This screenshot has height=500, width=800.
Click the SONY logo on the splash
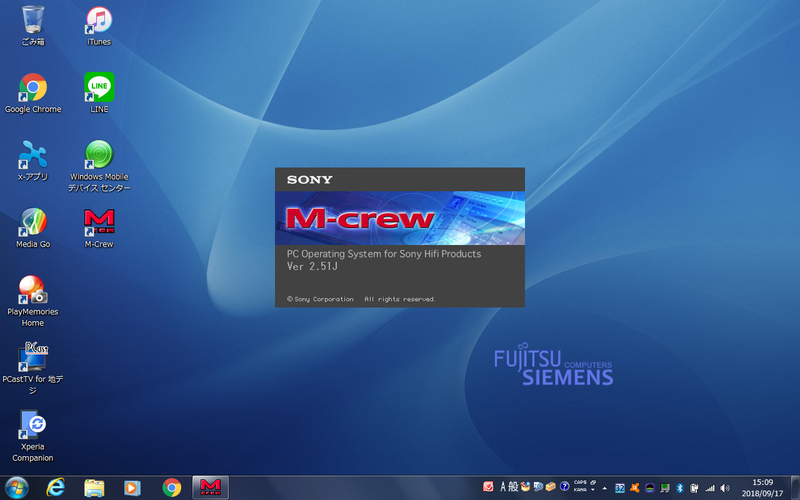[309, 180]
